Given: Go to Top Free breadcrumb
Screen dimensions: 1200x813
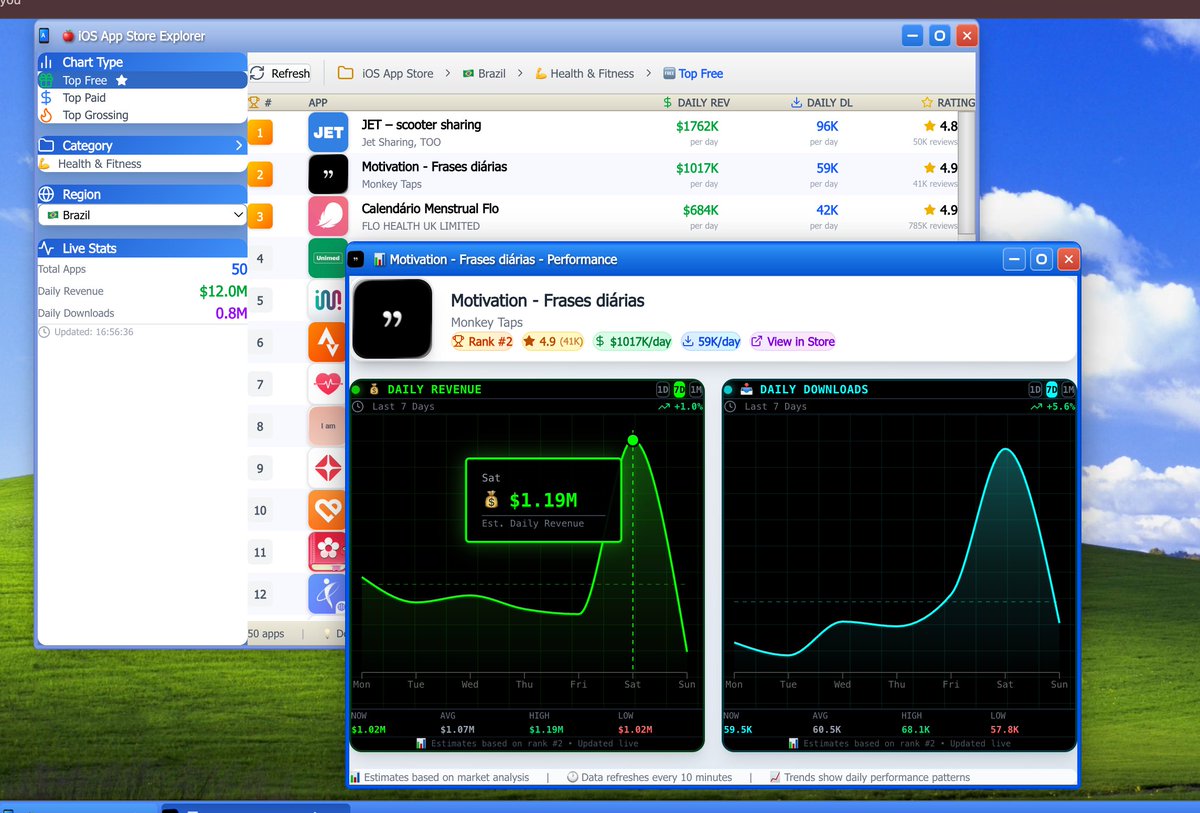Looking at the screenshot, I should coord(692,73).
